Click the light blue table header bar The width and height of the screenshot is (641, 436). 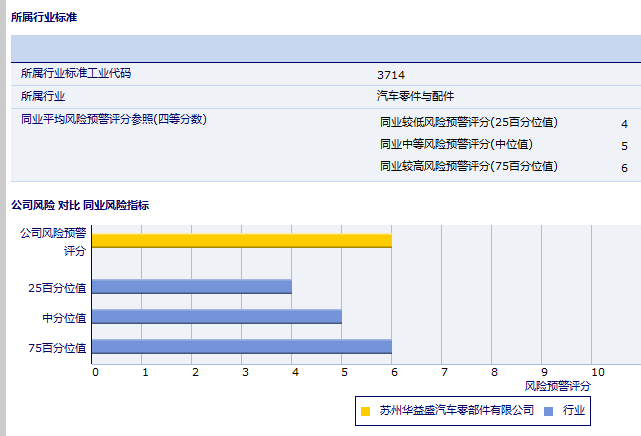pos(325,49)
